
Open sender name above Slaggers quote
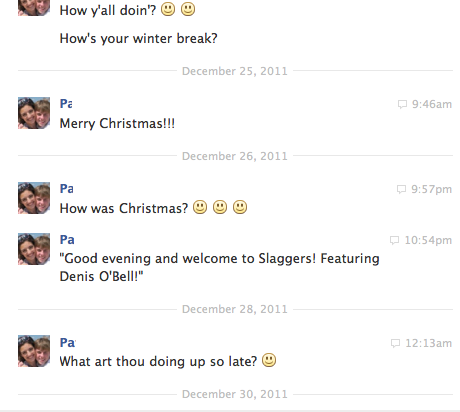(x=67, y=240)
